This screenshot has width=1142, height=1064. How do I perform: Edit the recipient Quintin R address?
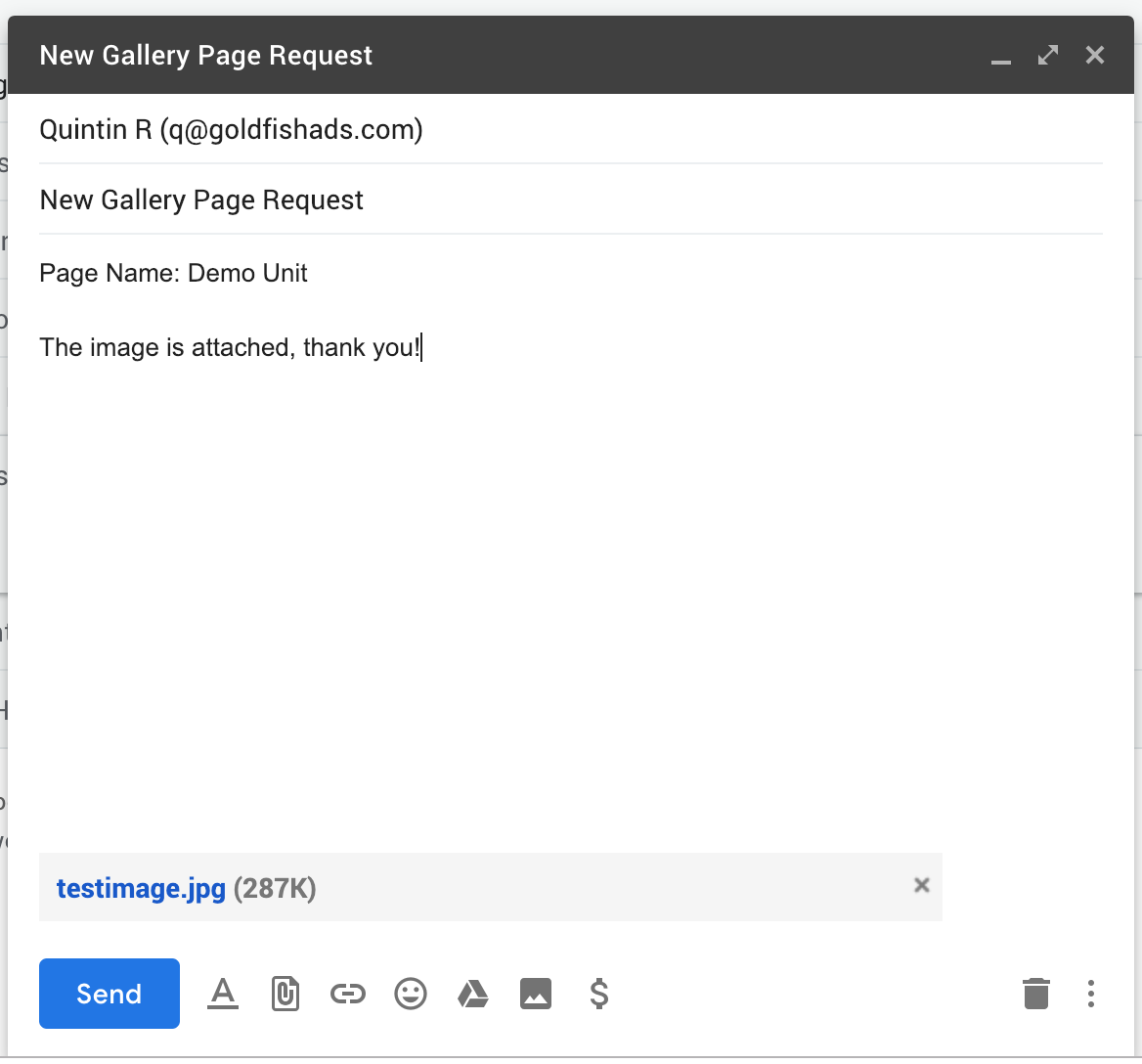tap(231, 128)
